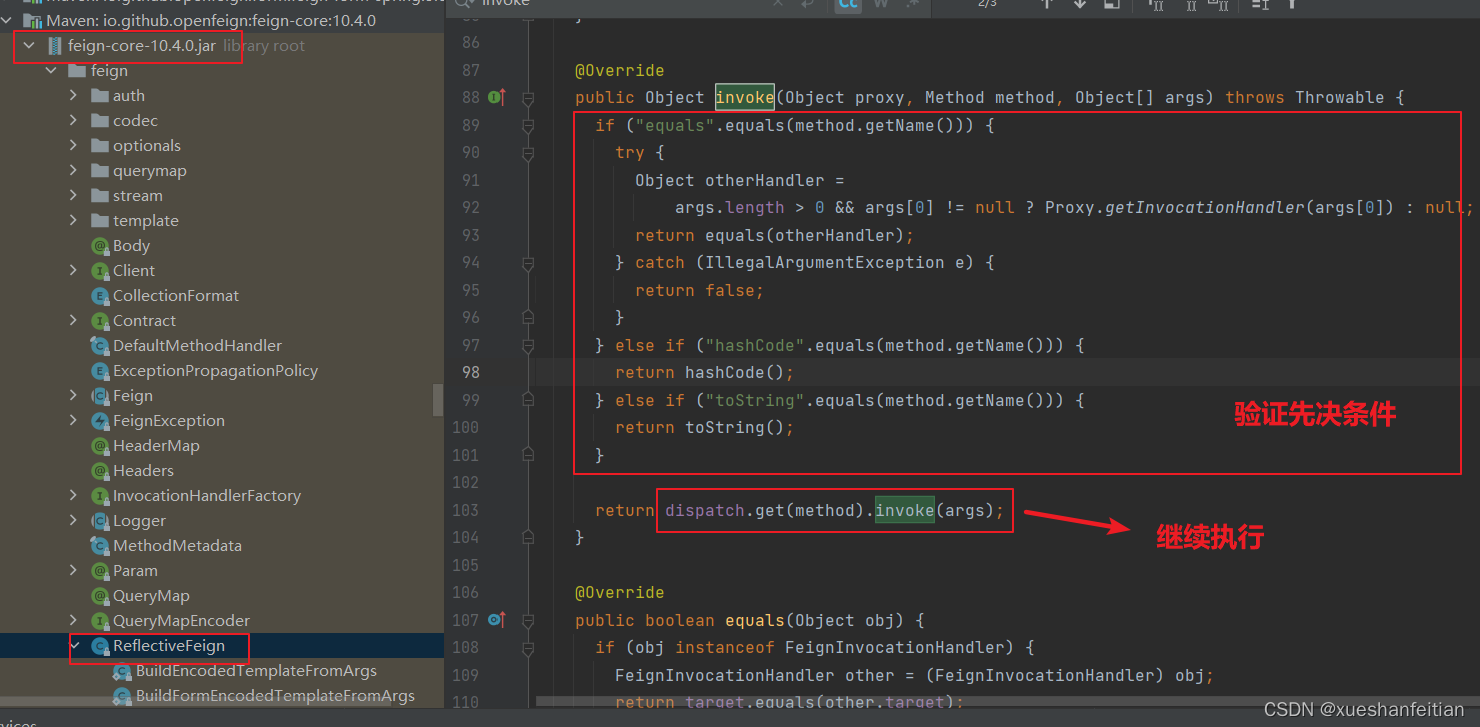1480x727 pixels.
Task: Click the template folder icon
Action: (99, 221)
